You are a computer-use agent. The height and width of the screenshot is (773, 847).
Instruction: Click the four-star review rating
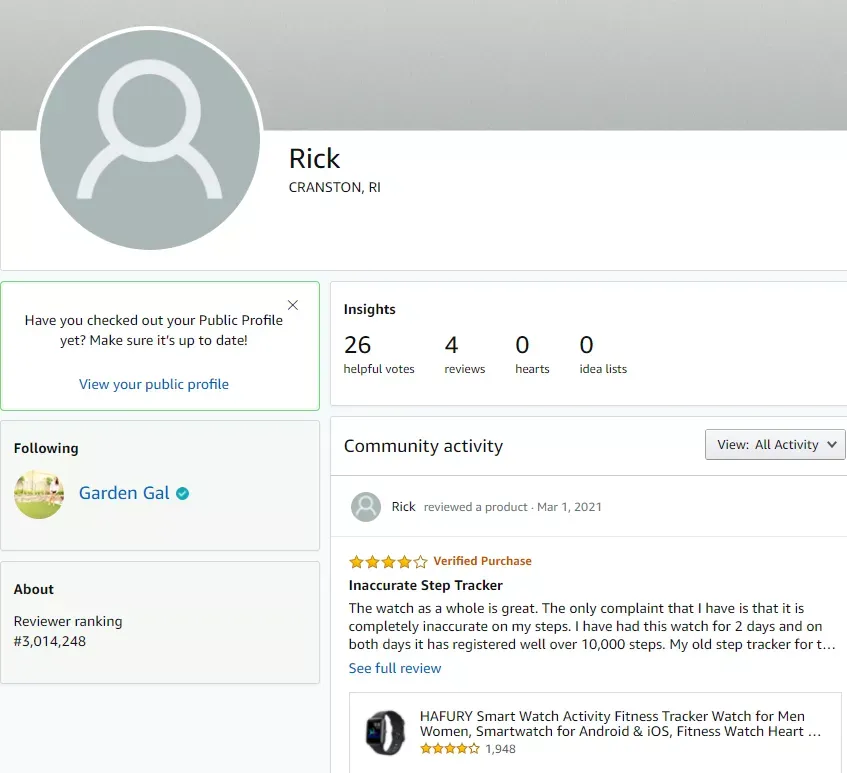point(388,562)
